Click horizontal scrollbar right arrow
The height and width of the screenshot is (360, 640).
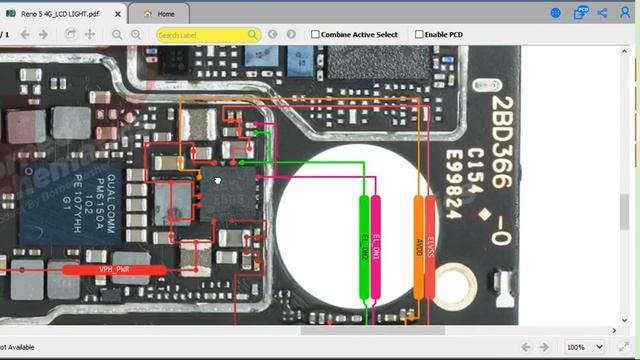point(614,330)
